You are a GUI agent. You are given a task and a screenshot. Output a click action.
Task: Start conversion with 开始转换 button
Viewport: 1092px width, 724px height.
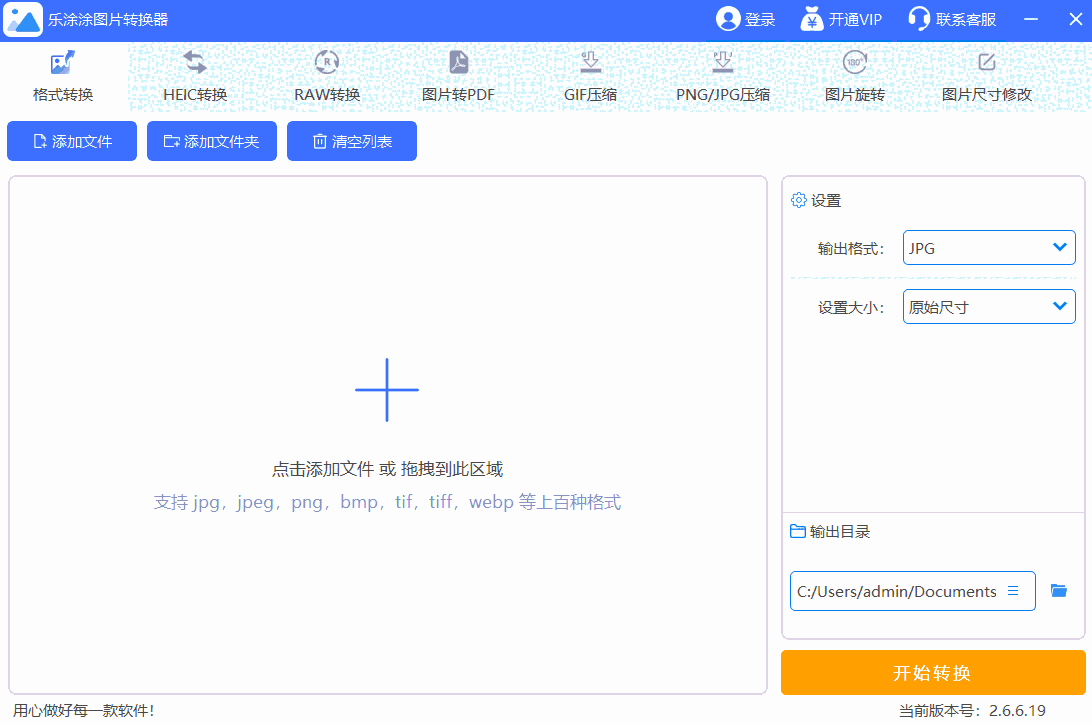[932, 673]
